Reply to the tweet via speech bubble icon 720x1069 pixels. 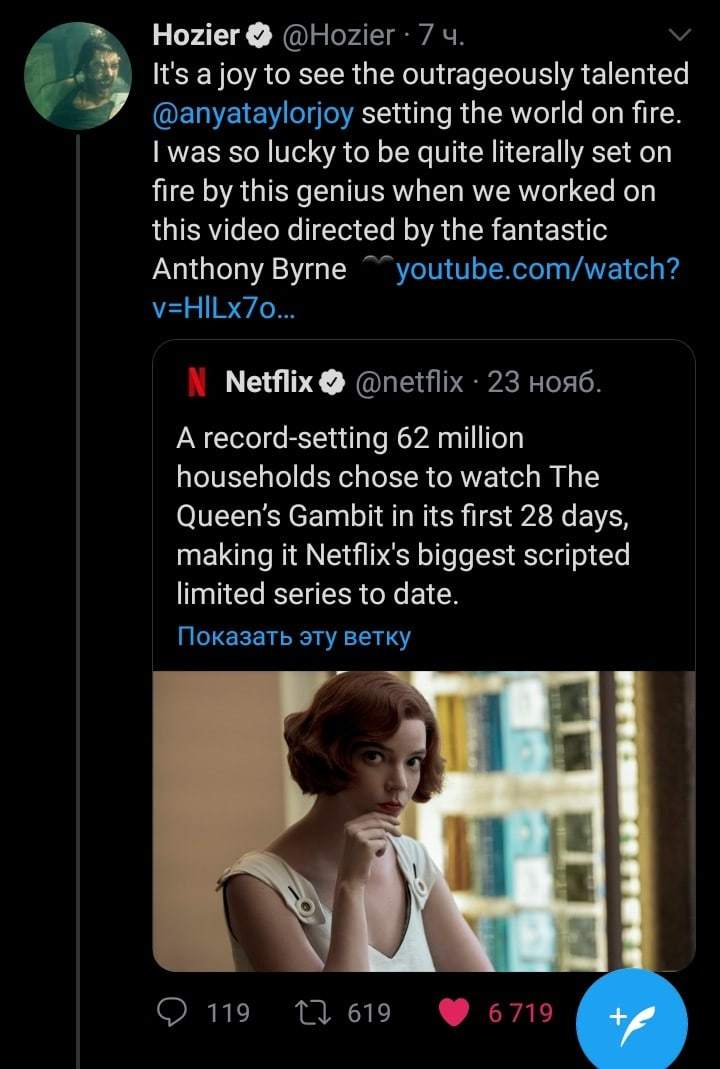(176, 1013)
